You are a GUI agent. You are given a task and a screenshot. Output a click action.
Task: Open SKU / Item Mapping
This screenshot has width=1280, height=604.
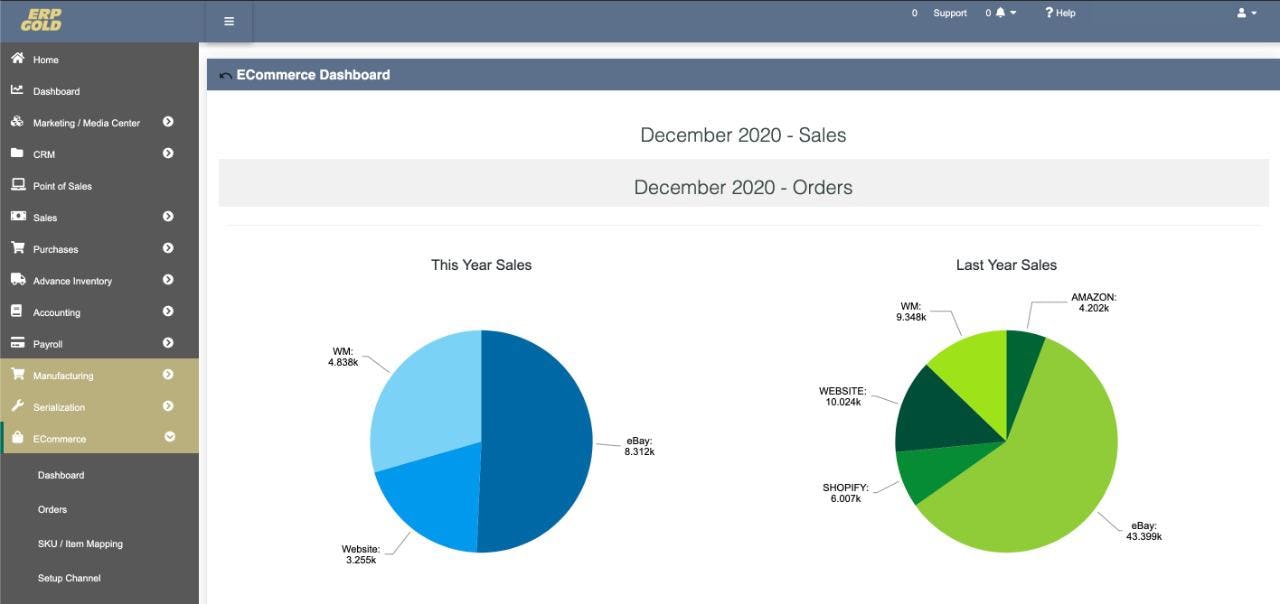pos(79,543)
